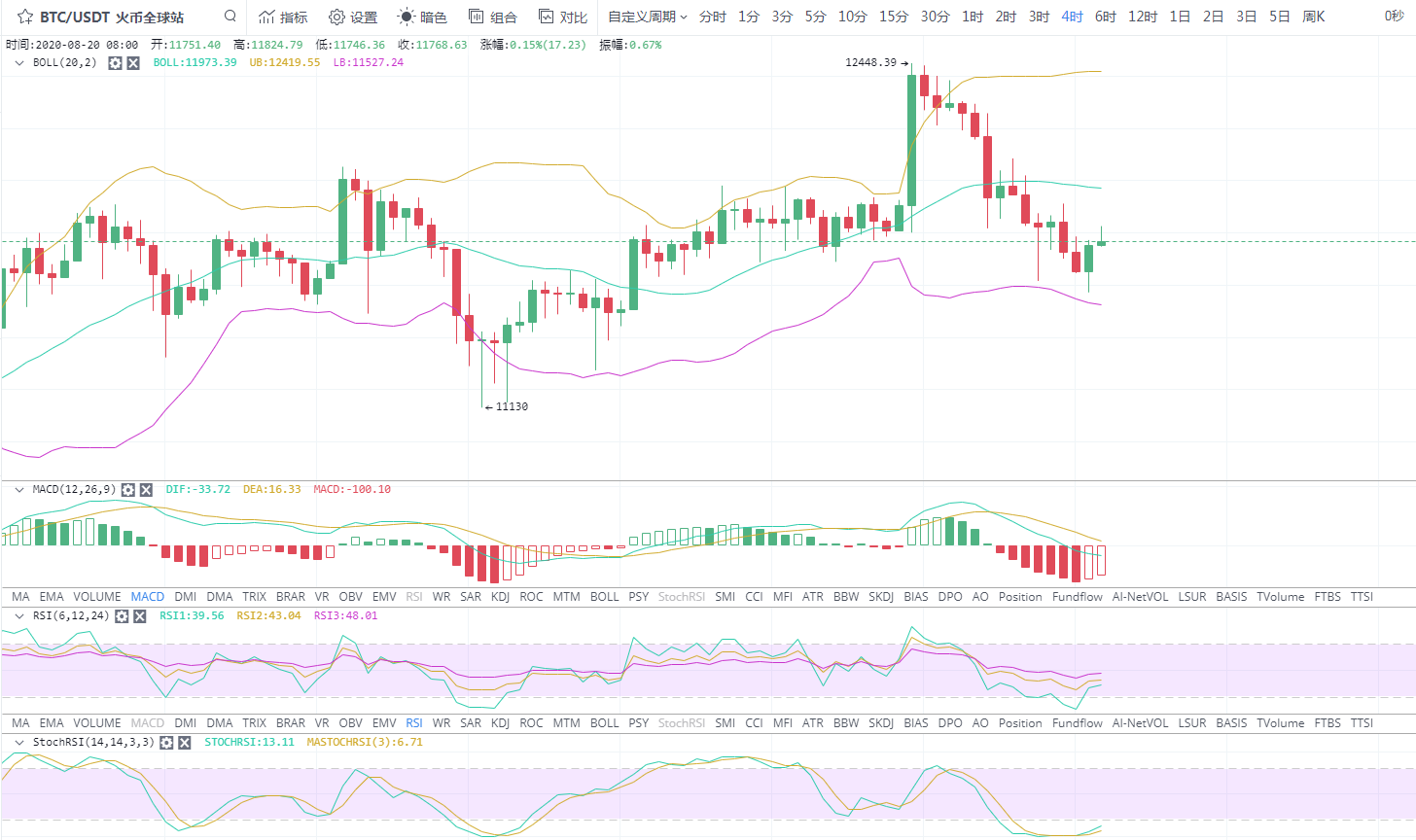The height and width of the screenshot is (840, 1416).
Task: Pick the active RSI tab under the RSI panel
Action: [x=414, y=723]
